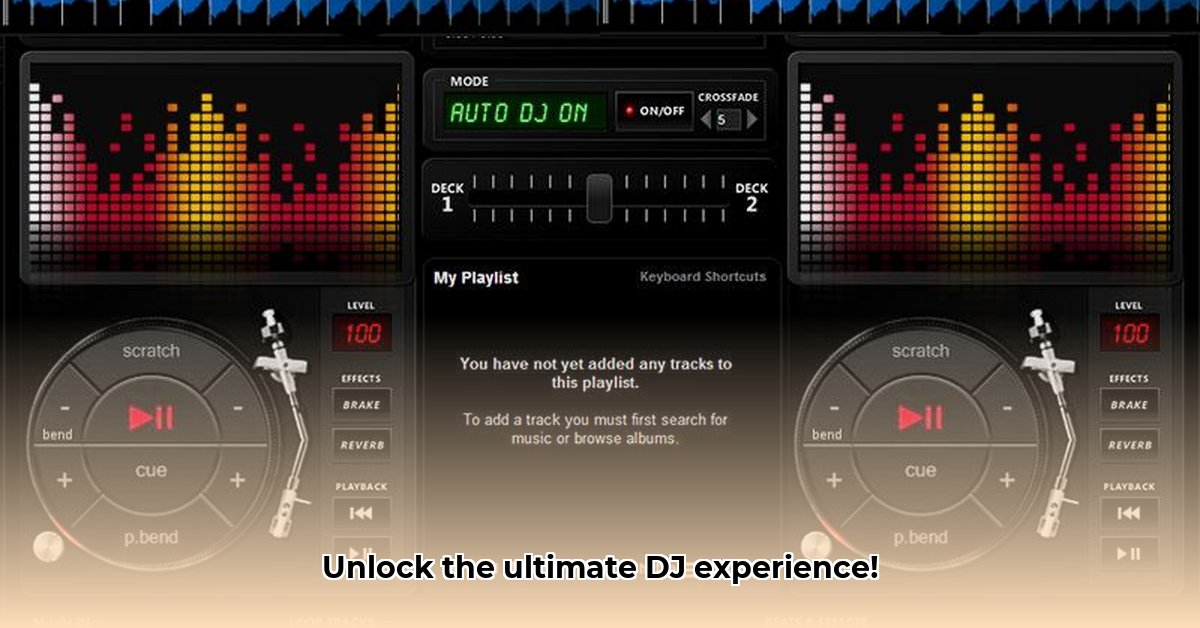This screenshot has width=1200, height=628.
Task: Tap the cue pad on Deck 2
Action: pos(922,470)
